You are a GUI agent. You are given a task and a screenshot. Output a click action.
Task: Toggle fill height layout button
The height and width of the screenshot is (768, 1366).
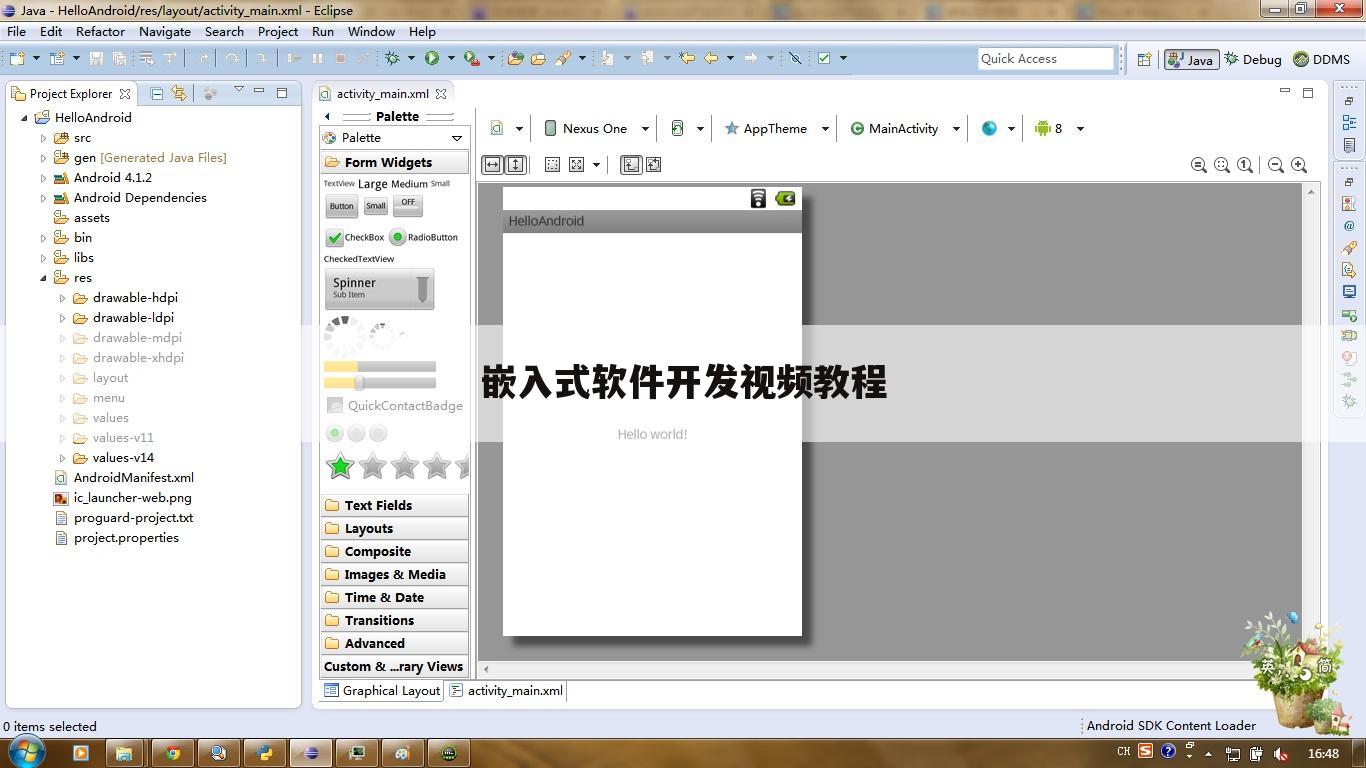(x=515, y=165)
